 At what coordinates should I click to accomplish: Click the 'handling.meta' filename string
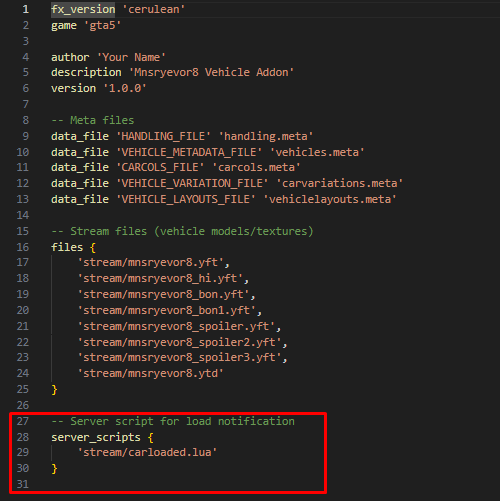click(266, 136)
